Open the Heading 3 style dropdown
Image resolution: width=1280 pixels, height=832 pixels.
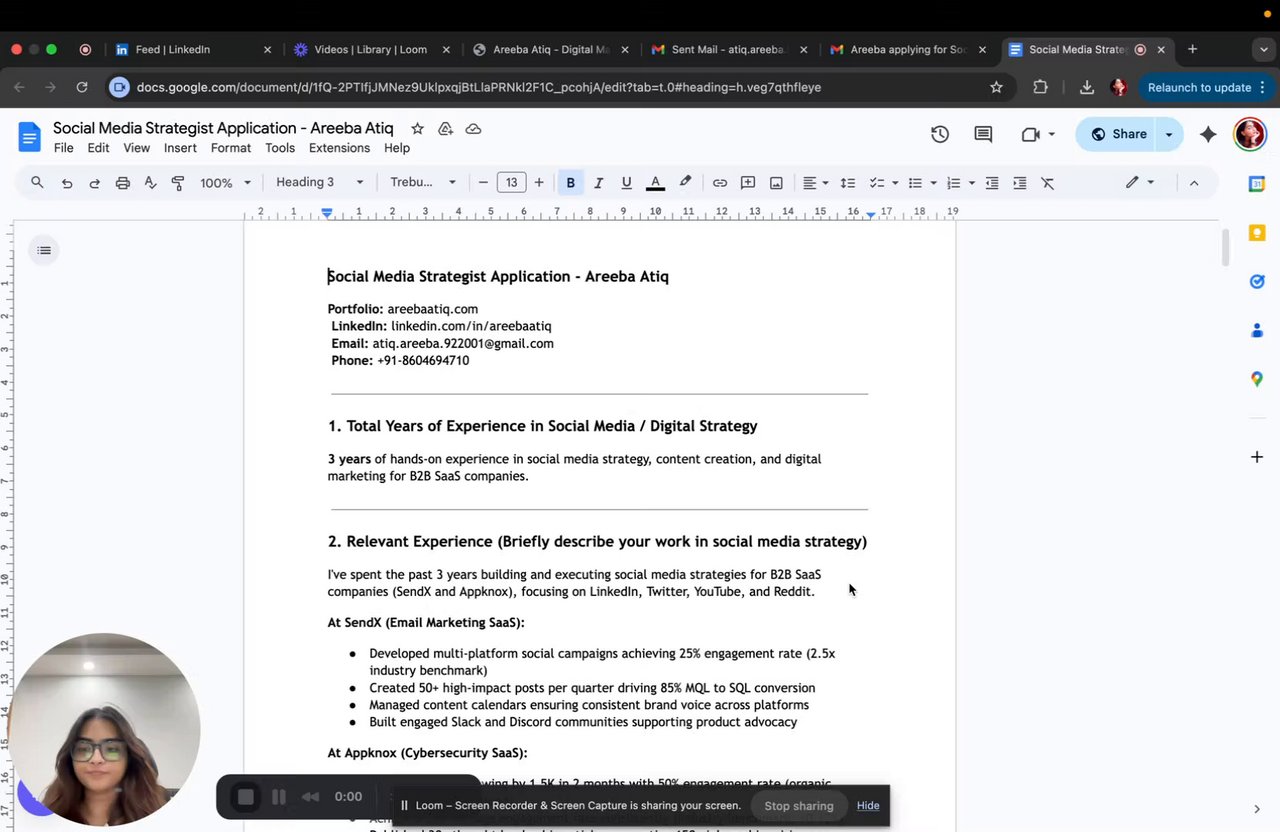click(320, 183)
